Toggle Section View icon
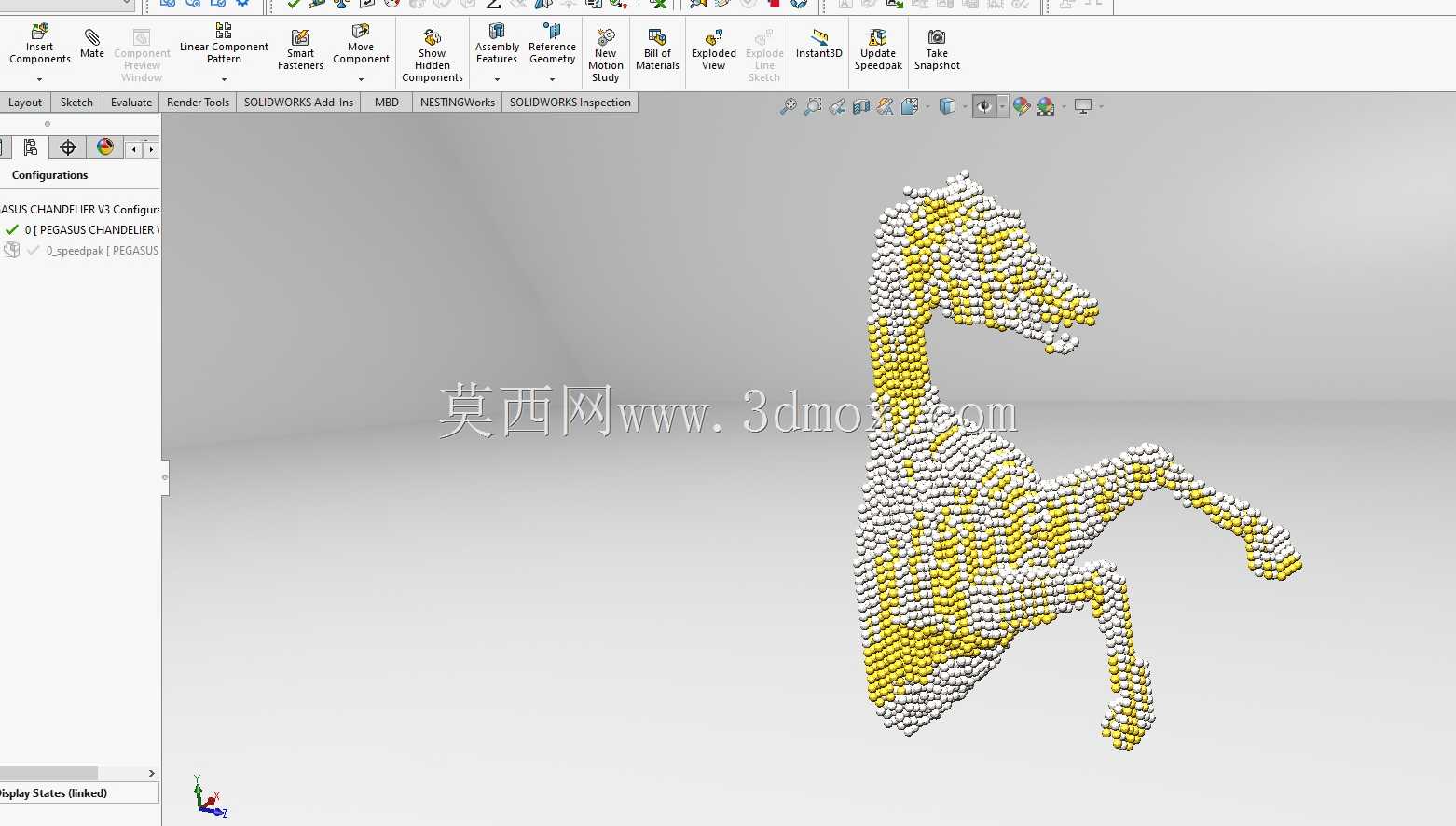 click(861, 106)
